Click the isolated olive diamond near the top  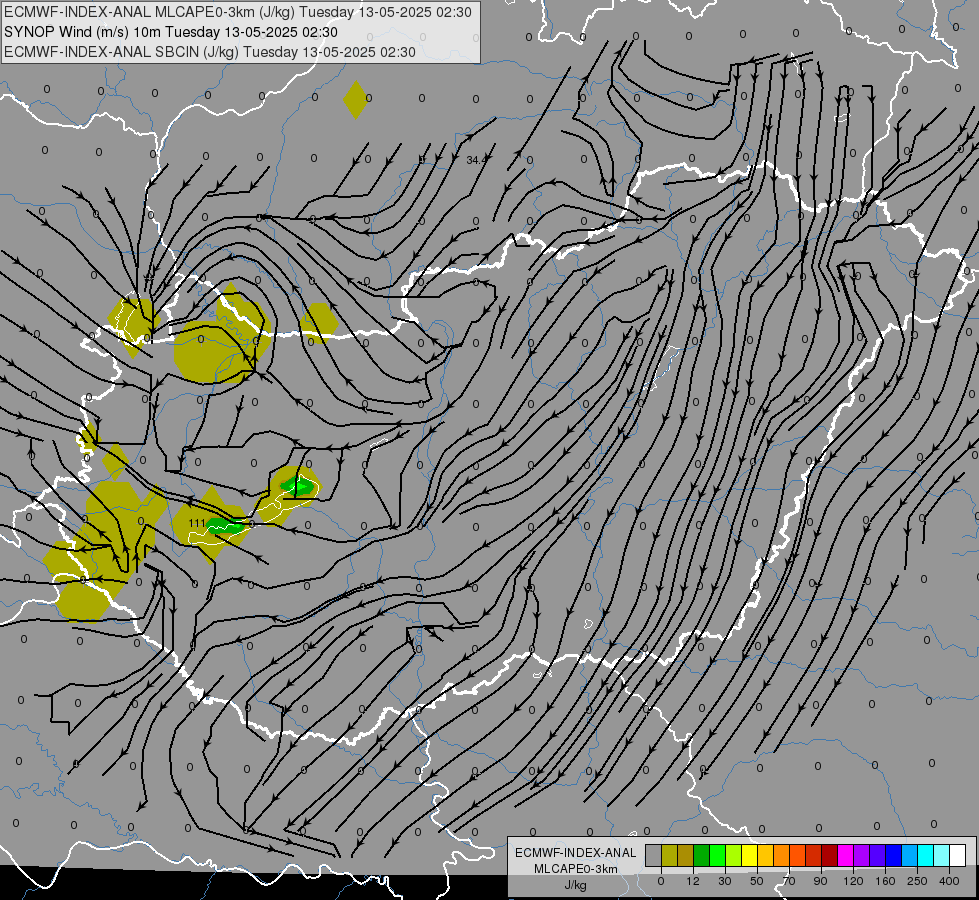coord(355,99)
